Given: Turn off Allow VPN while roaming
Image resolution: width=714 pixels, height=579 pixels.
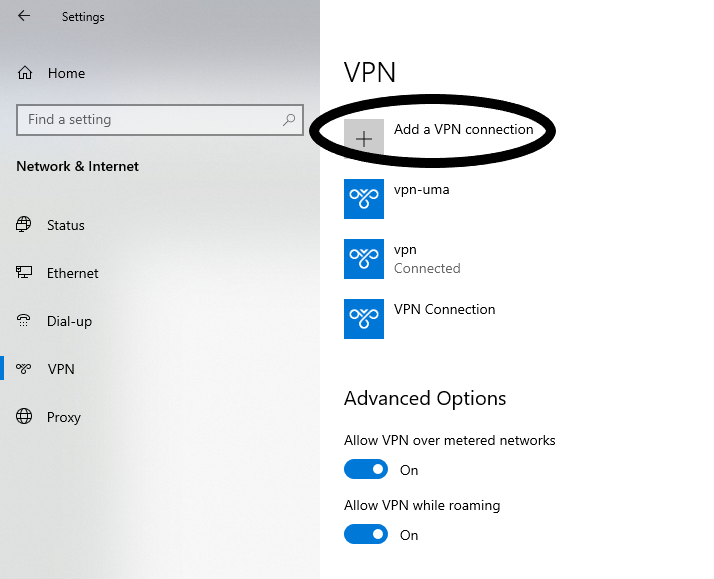Looking at the screenshot, I should (365, 534).
